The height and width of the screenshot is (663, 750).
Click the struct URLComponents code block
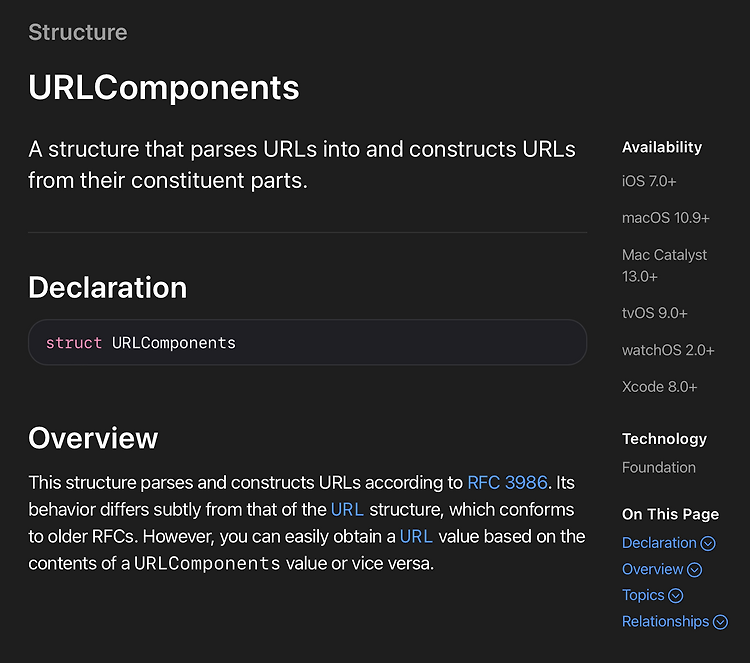[x=308, y=343]
